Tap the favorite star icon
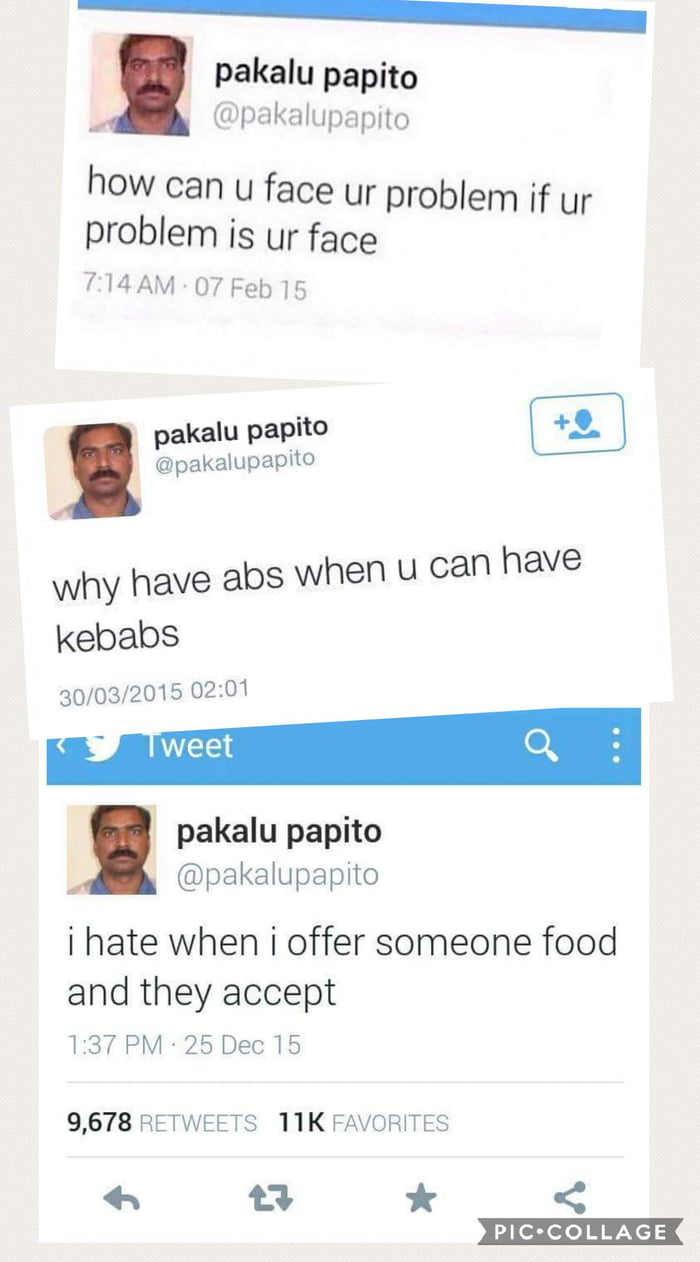This screenshot has height=1262, width=700. click(x=421, y=1198)
